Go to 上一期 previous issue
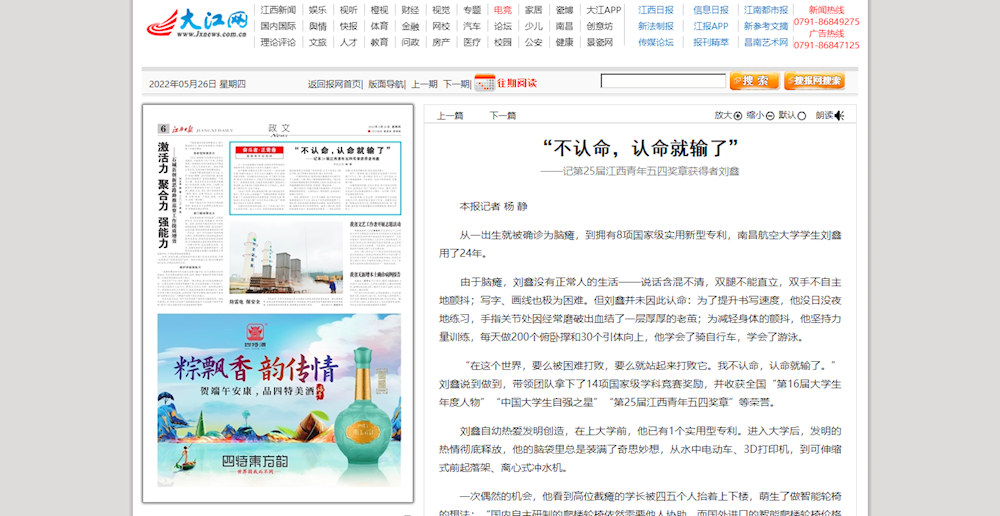The image size is (1000, 516). tap(424, 84)
